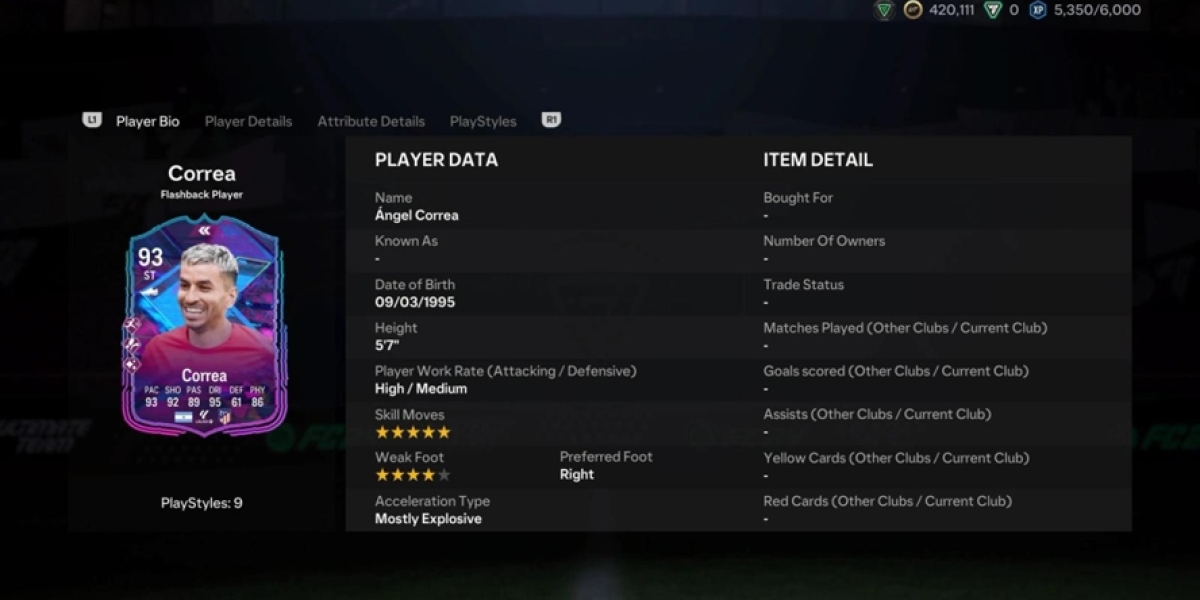Click the Weak Foot star rating

(x=412, y=475)
